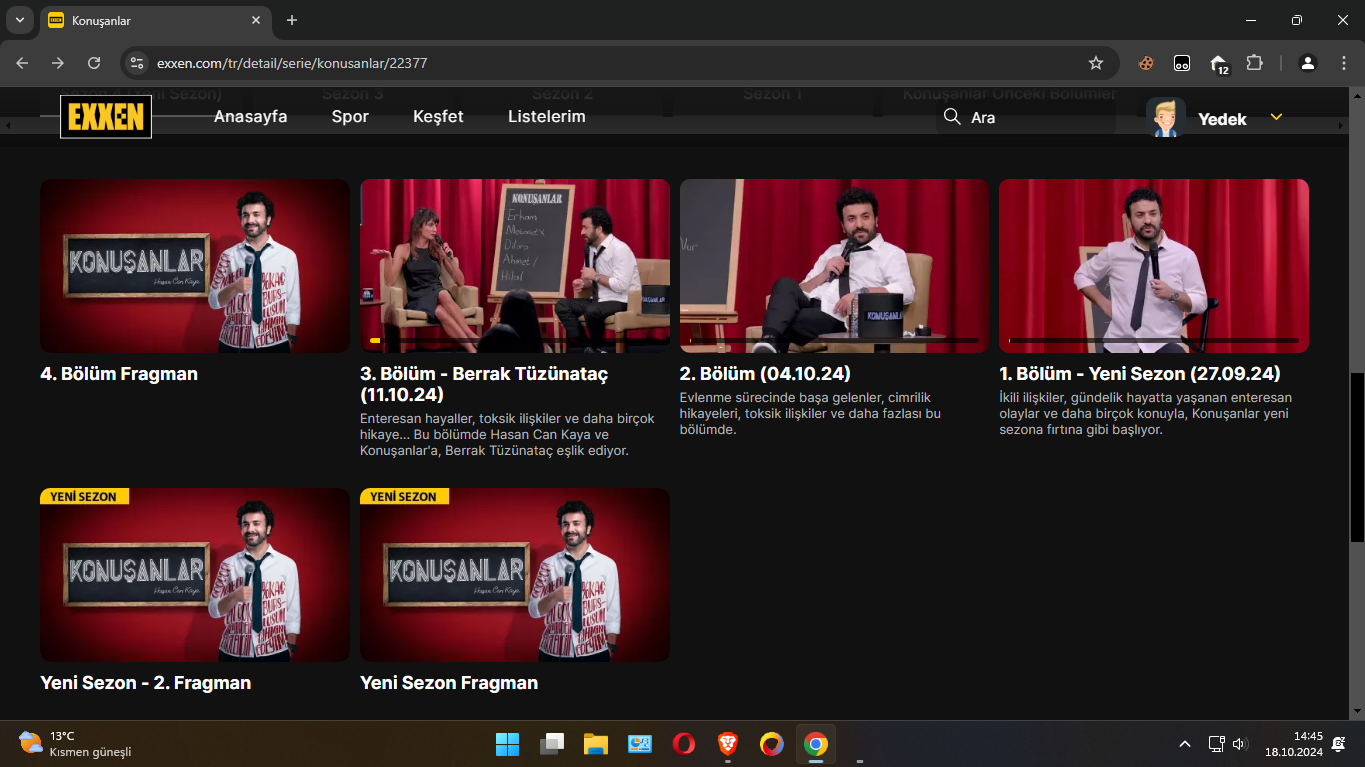Click the title 4. Bölüm Fragman

[119, 374]
